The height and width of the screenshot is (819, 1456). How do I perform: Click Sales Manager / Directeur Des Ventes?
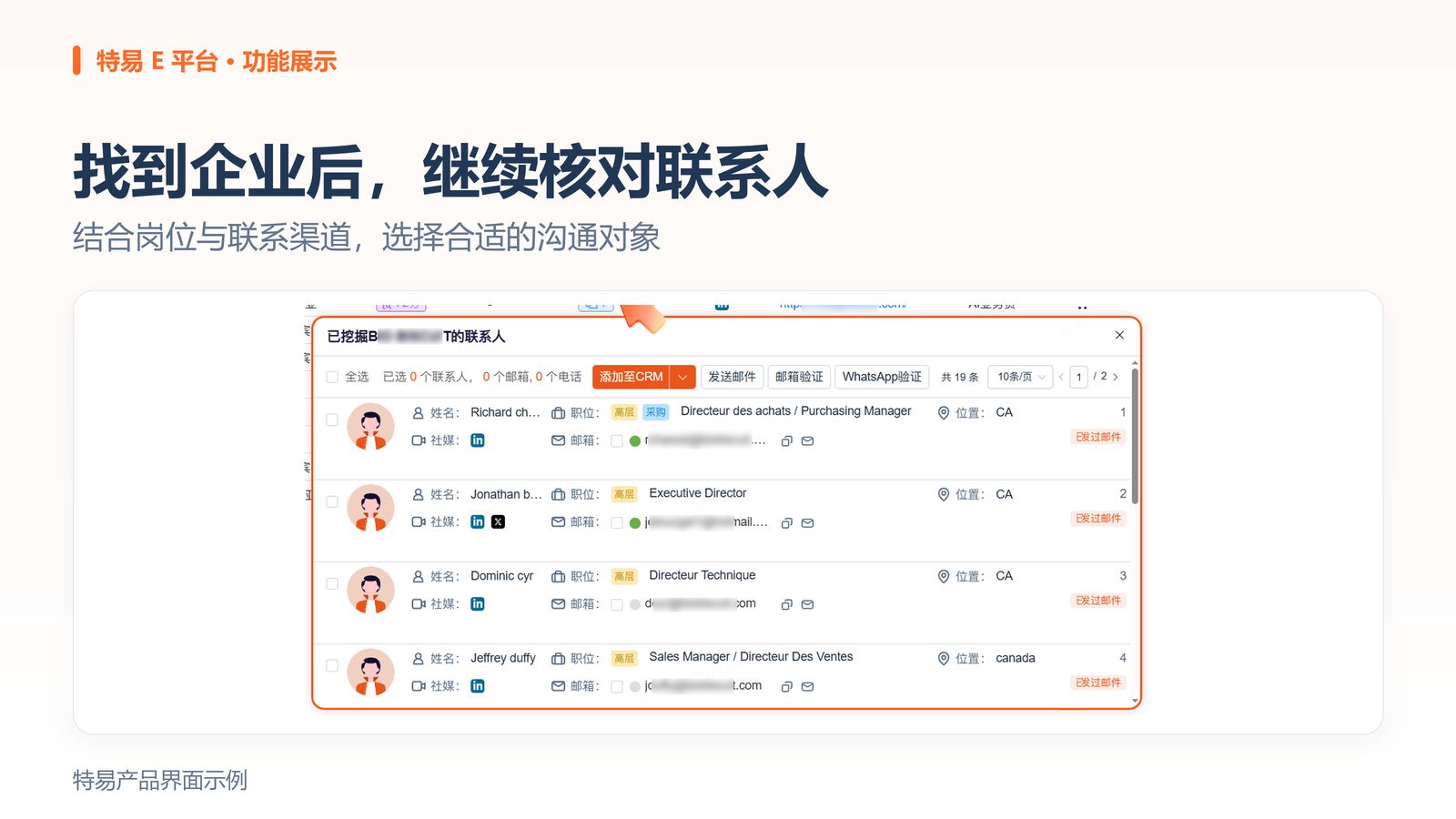751,657
